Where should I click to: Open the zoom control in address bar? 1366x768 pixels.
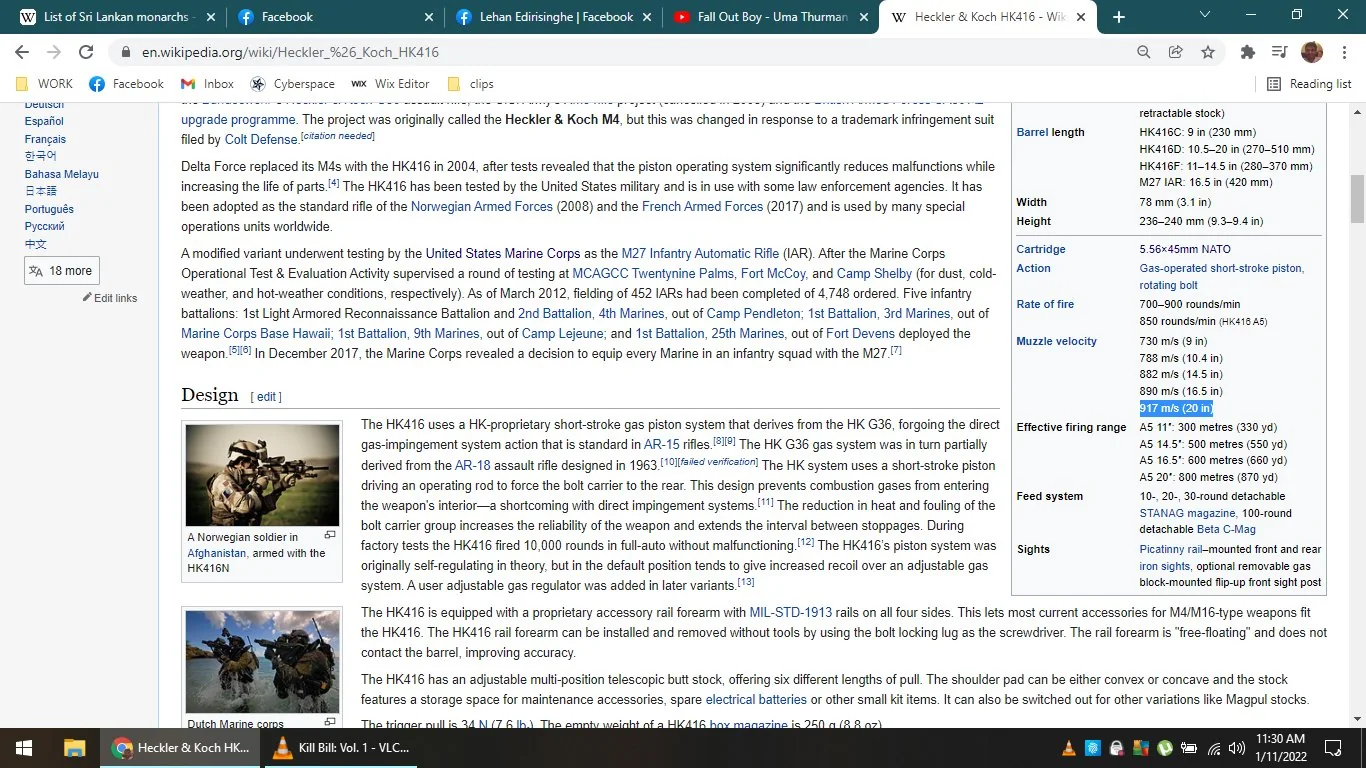coord(1144,52)
